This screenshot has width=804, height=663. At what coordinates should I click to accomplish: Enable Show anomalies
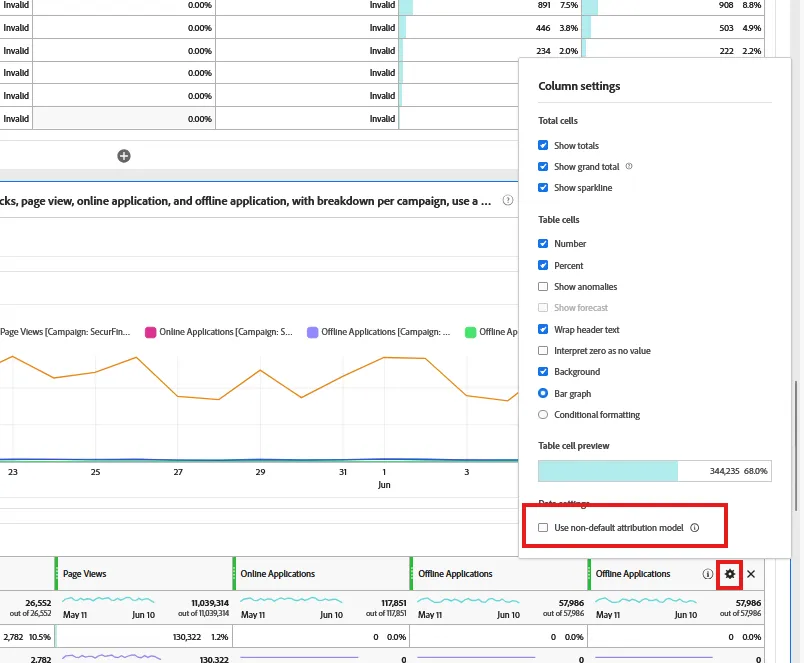pyautogui.click(x=543, y=286)
